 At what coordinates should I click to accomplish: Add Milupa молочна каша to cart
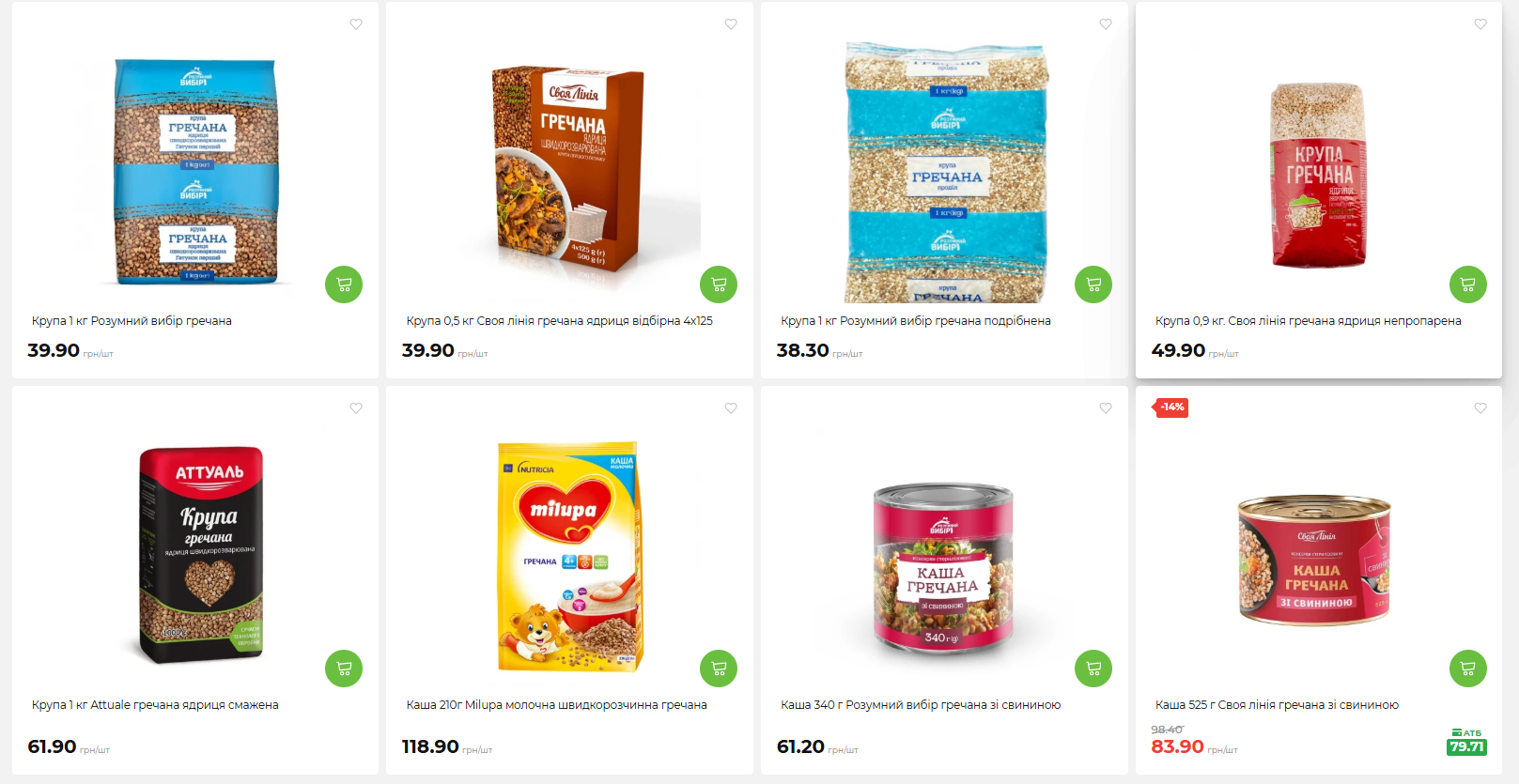[x=719, y=669]
